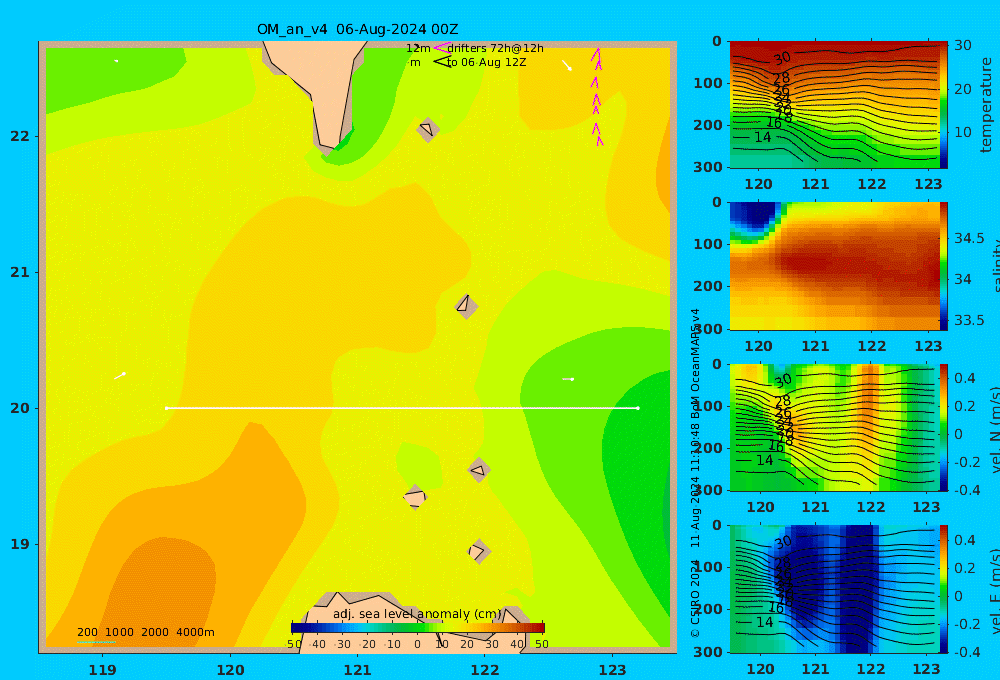This screenshot has height=680, width=1000.
Task: Click the temperature colorbar
Action: coord(944,105)
